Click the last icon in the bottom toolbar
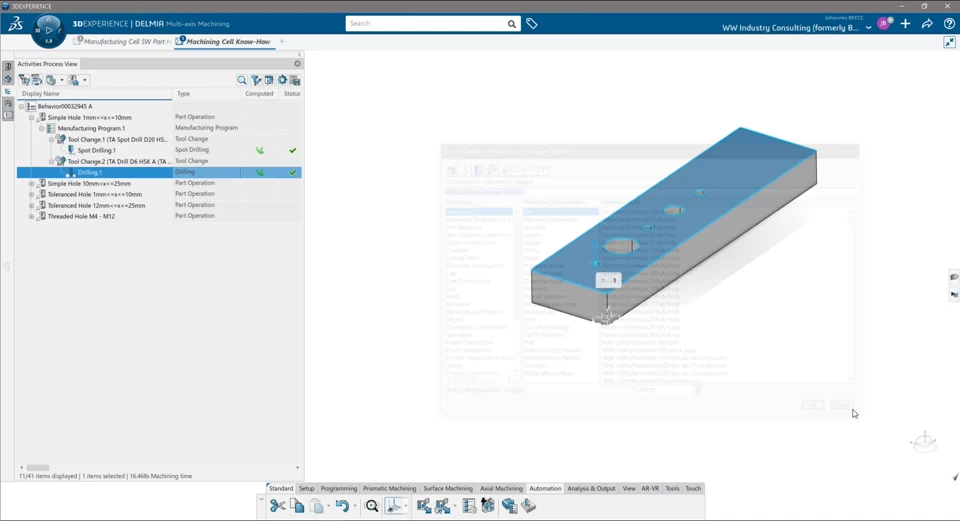960x521 pixels. pos(528,506)
